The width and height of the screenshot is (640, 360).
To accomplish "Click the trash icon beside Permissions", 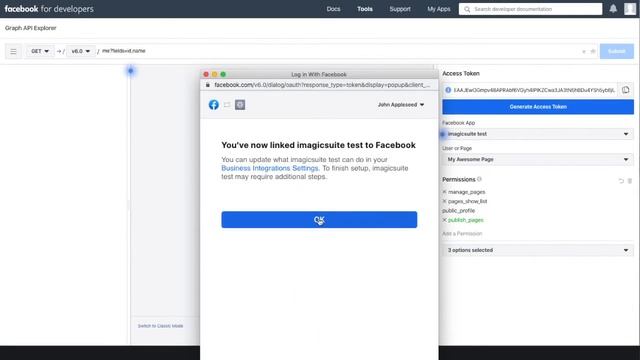I will (630, 181).
